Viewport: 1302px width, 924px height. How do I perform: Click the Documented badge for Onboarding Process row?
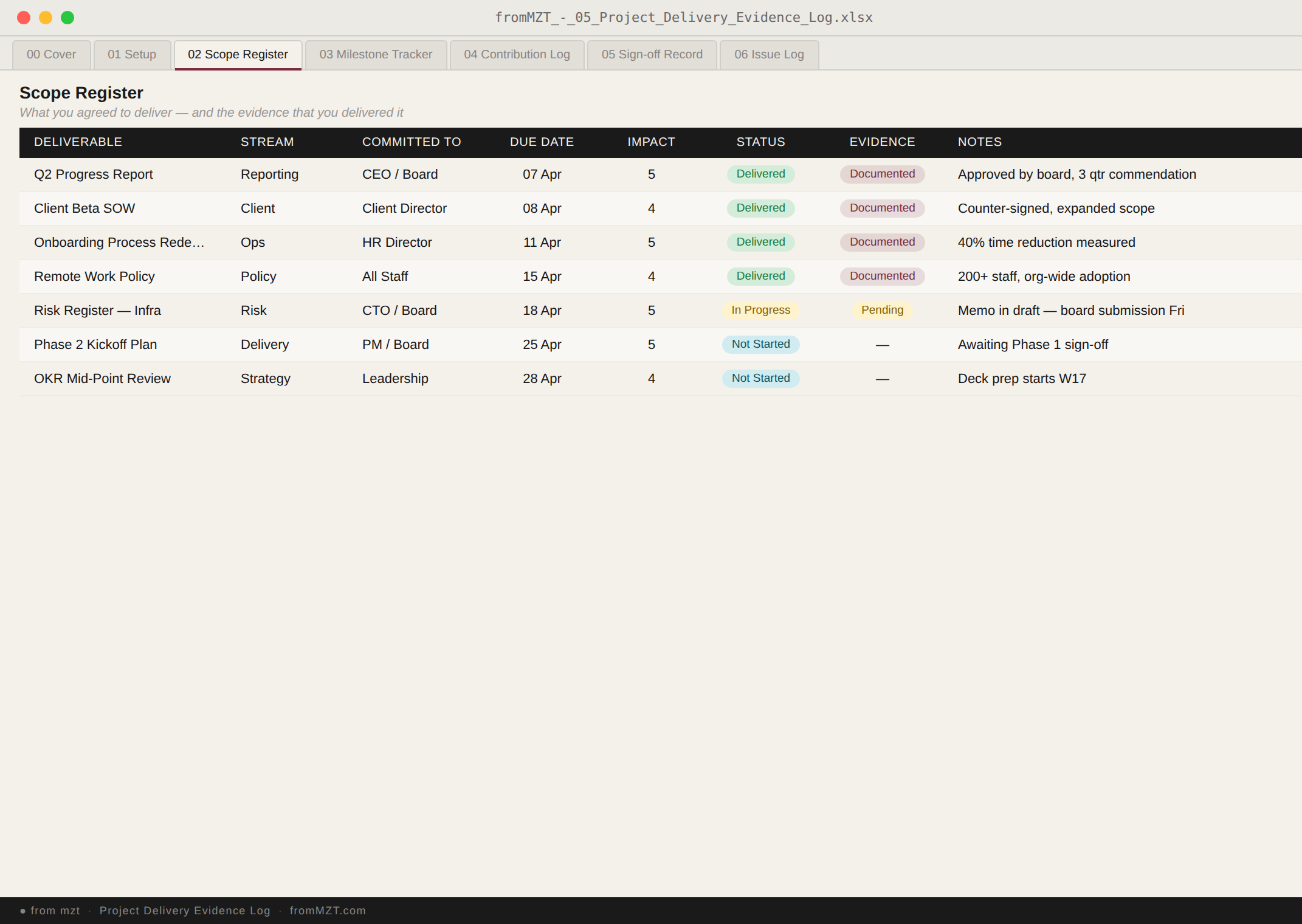(x=882, y=242)
